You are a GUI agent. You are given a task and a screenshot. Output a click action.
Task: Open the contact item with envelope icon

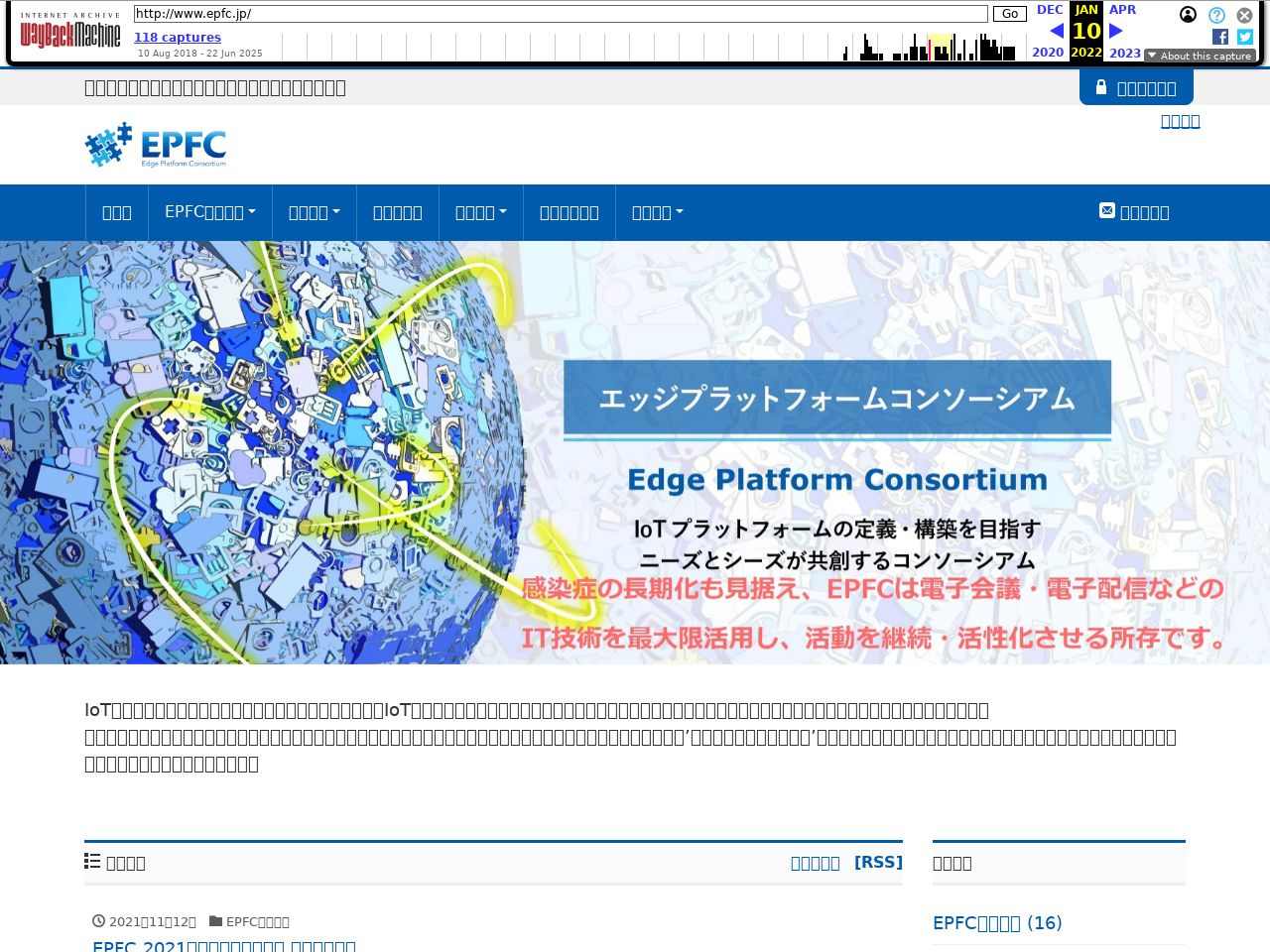(x=1134, y=212)
